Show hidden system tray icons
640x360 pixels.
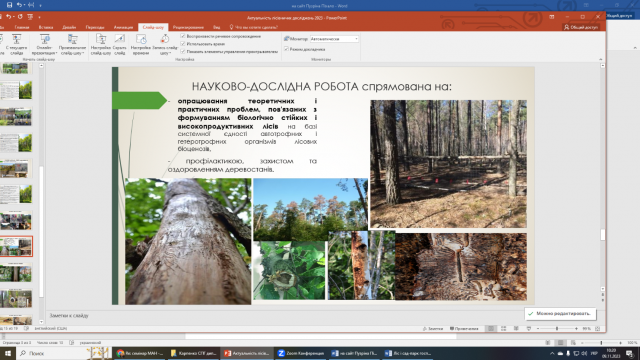[552, 353]
